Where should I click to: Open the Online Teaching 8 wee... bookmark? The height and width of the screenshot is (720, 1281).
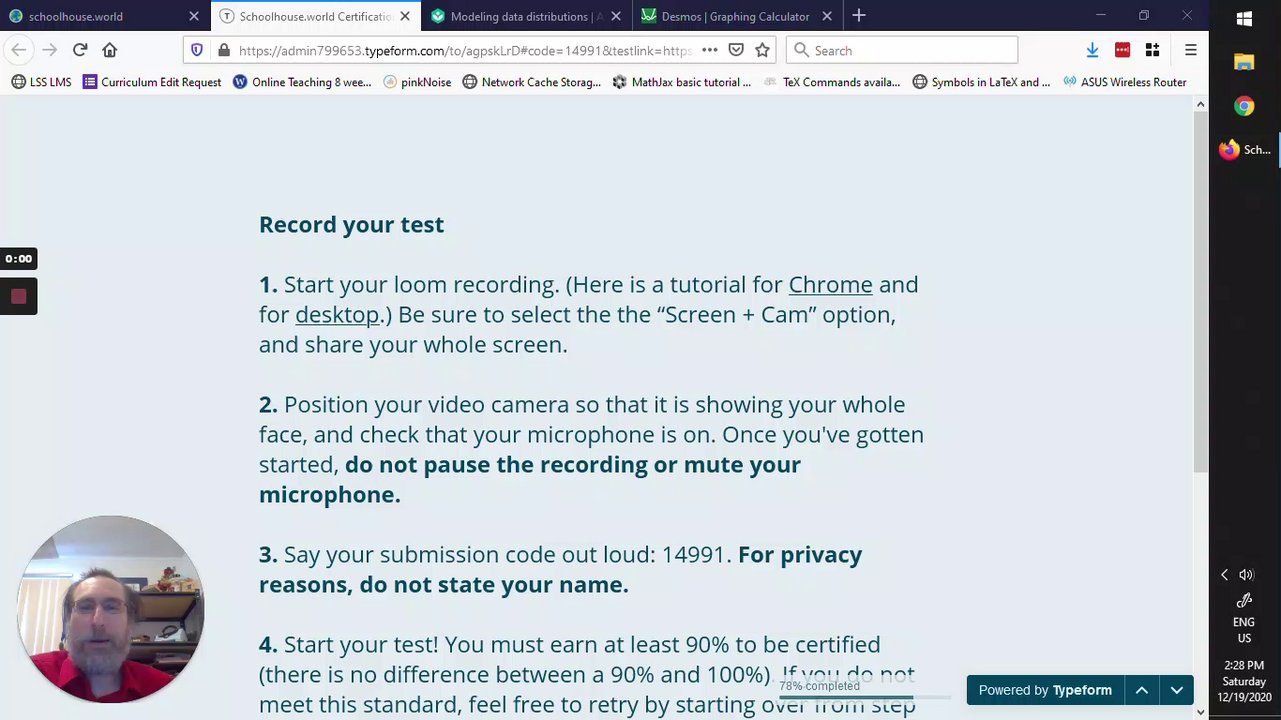(x=302, y=82)
